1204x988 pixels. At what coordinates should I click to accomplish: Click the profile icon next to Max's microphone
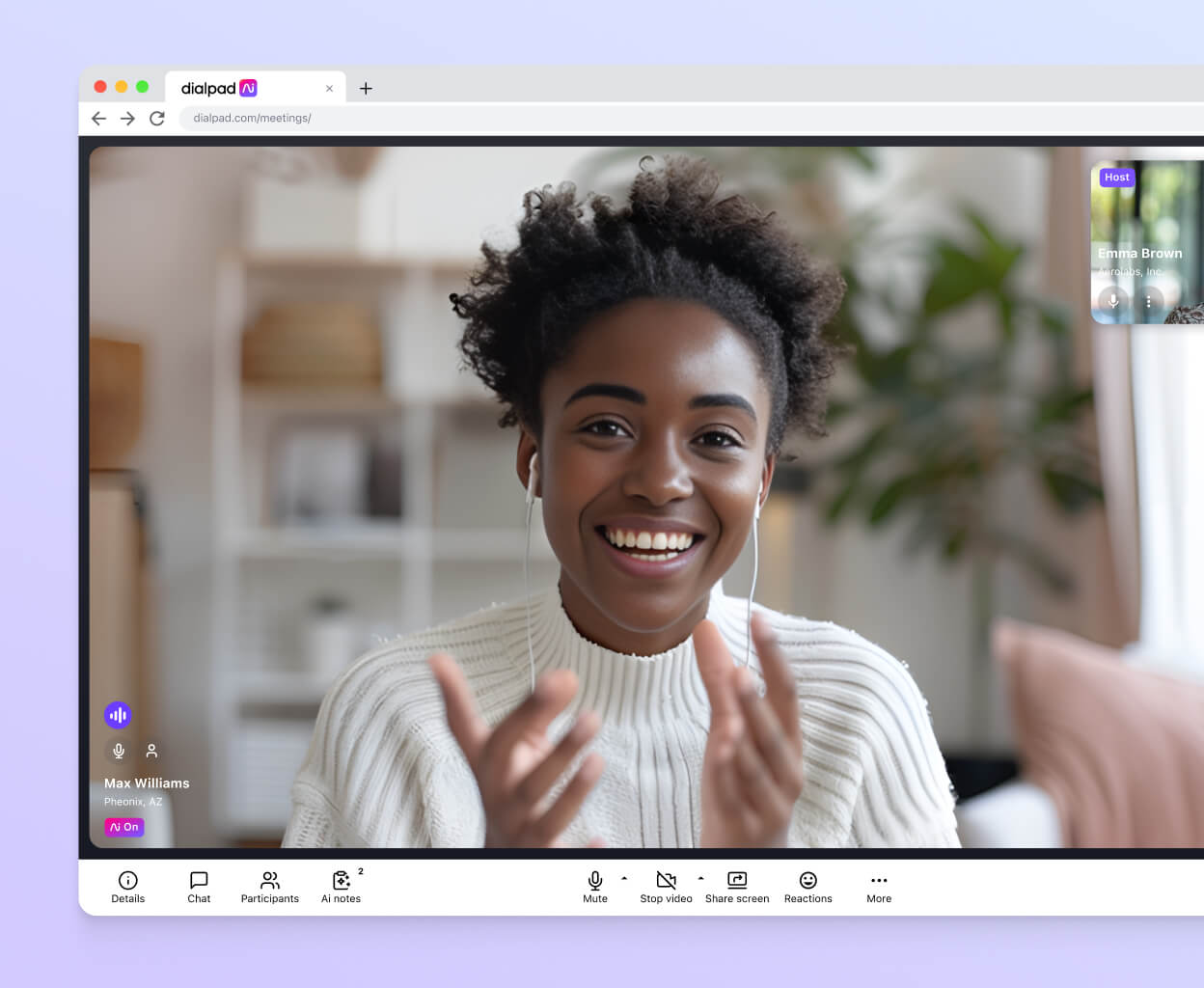[150, 750]
